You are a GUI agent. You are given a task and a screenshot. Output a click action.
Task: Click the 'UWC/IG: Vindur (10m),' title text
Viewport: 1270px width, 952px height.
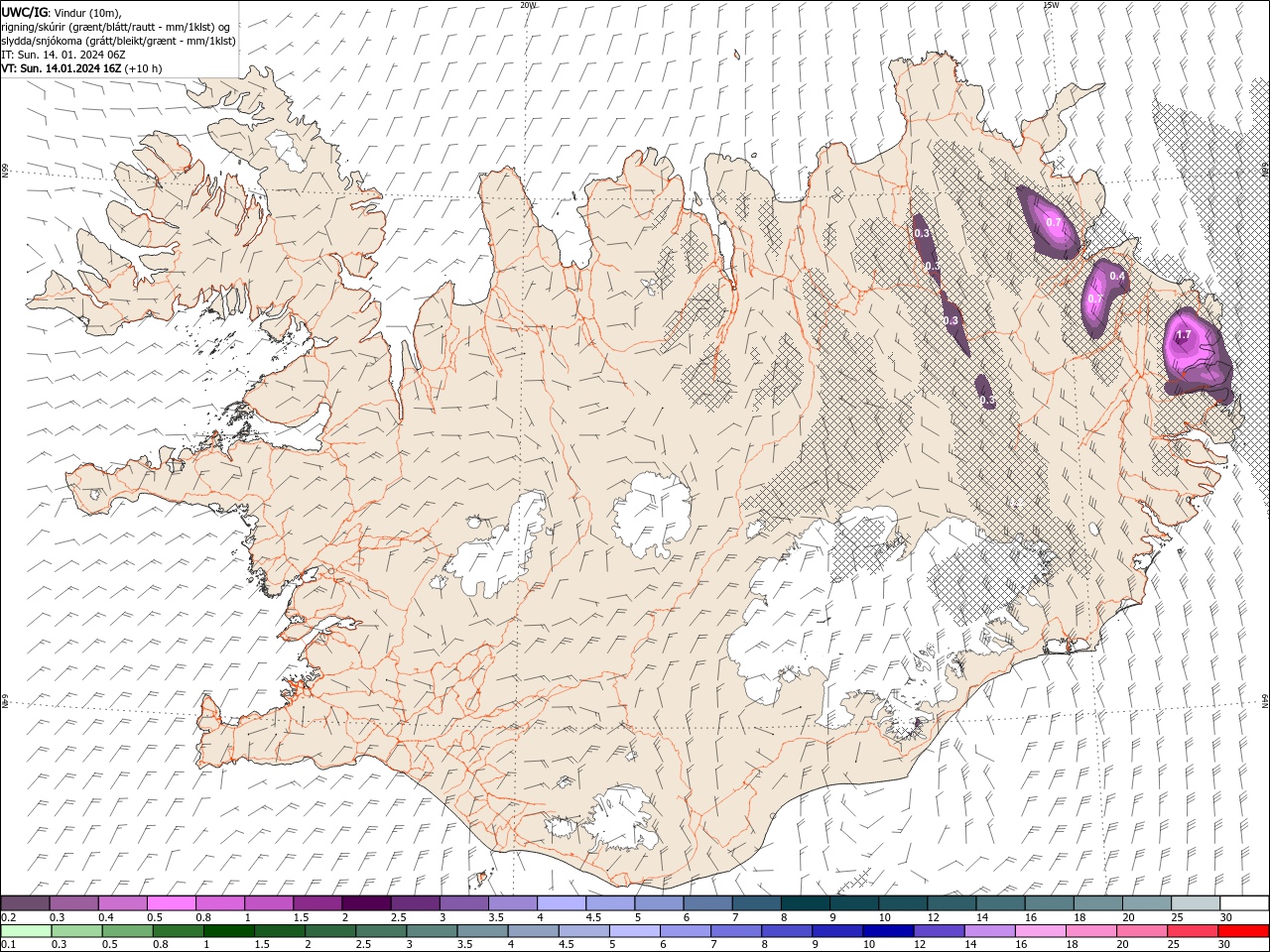62,12
